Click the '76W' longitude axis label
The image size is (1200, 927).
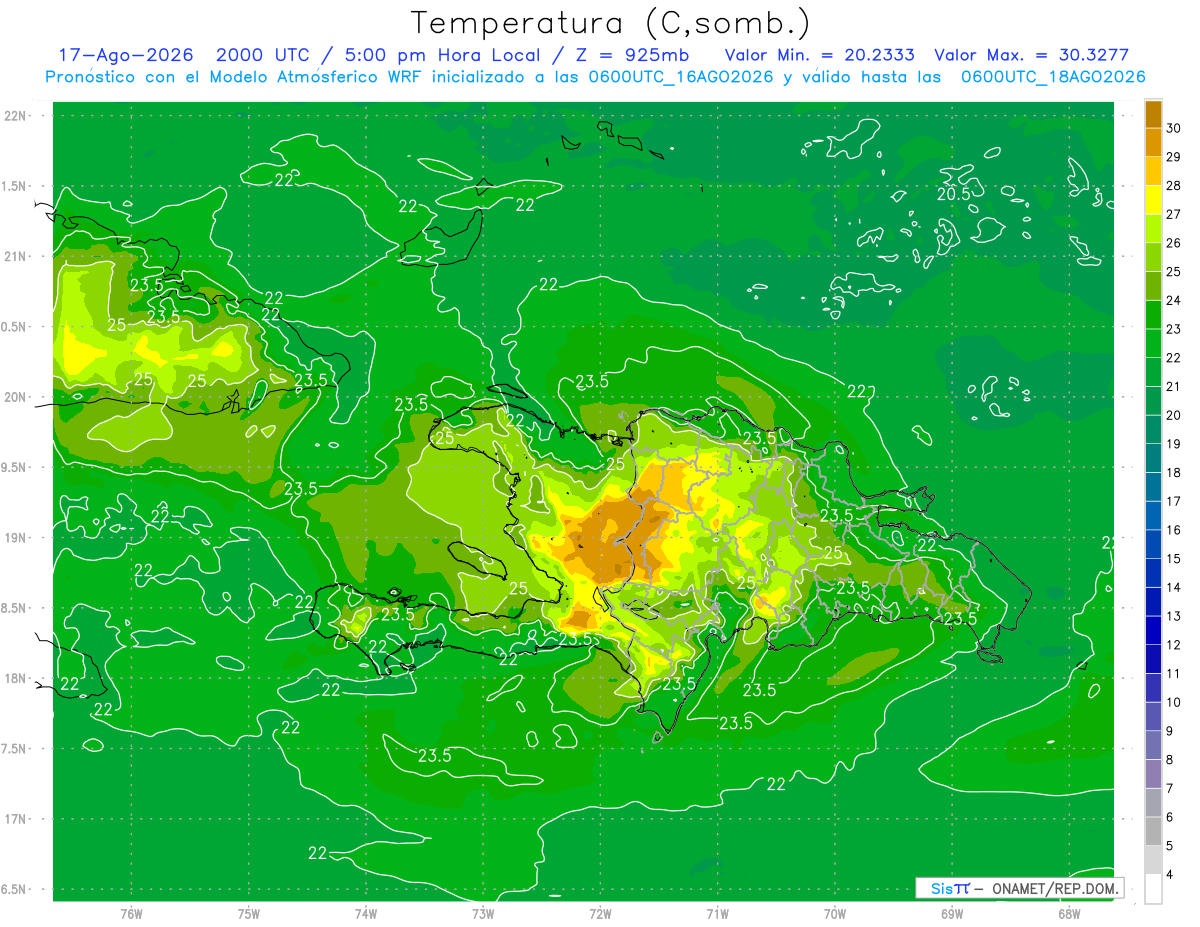[131, 914]
